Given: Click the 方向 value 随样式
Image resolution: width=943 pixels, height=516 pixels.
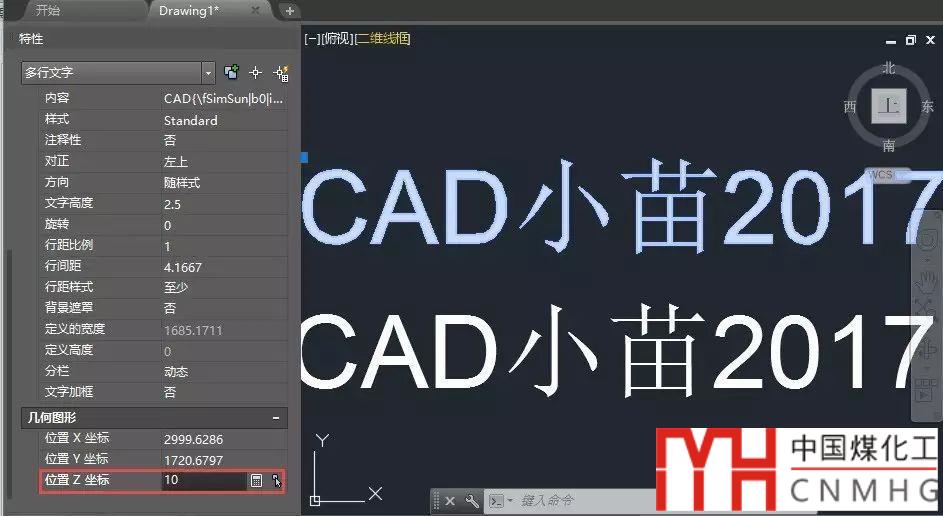Looking at the screenshot, I should pyautogui.click(x=182, y=183).
